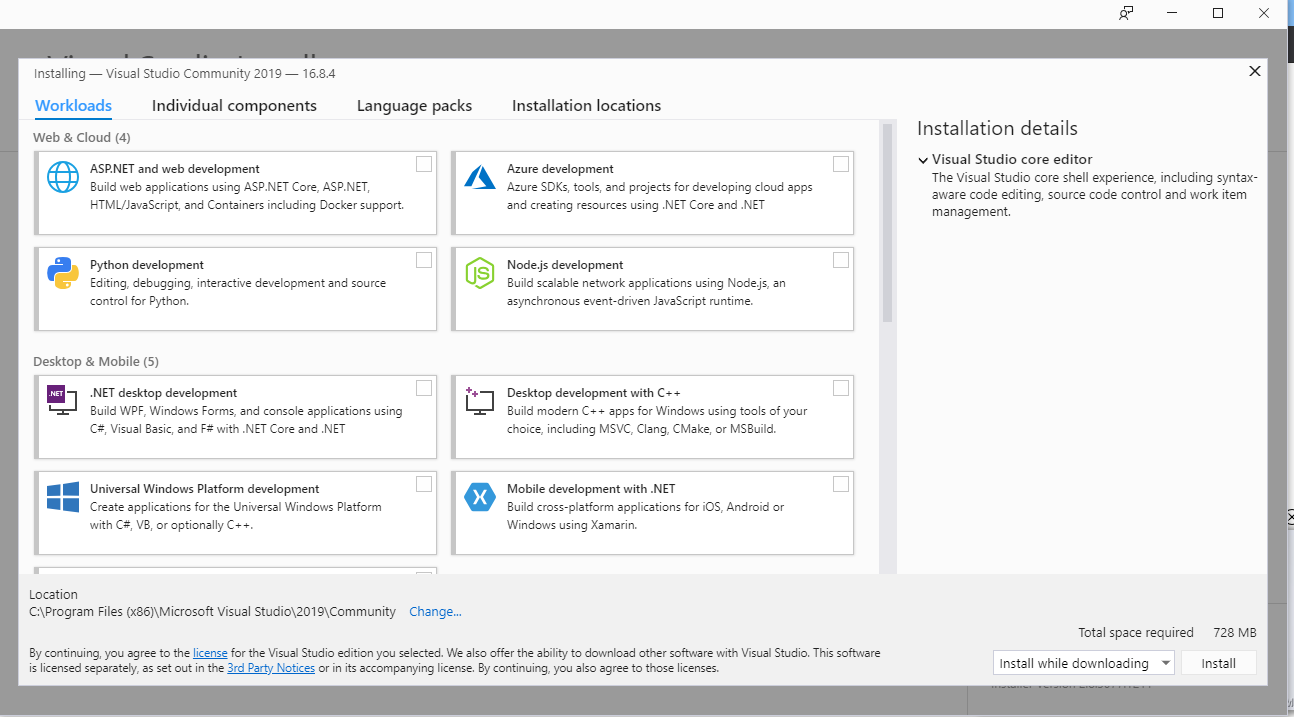Enable the Node.js development workload checkbox
The width and height of the screenshot is (1294, 717).
click(x=841, y=260)
